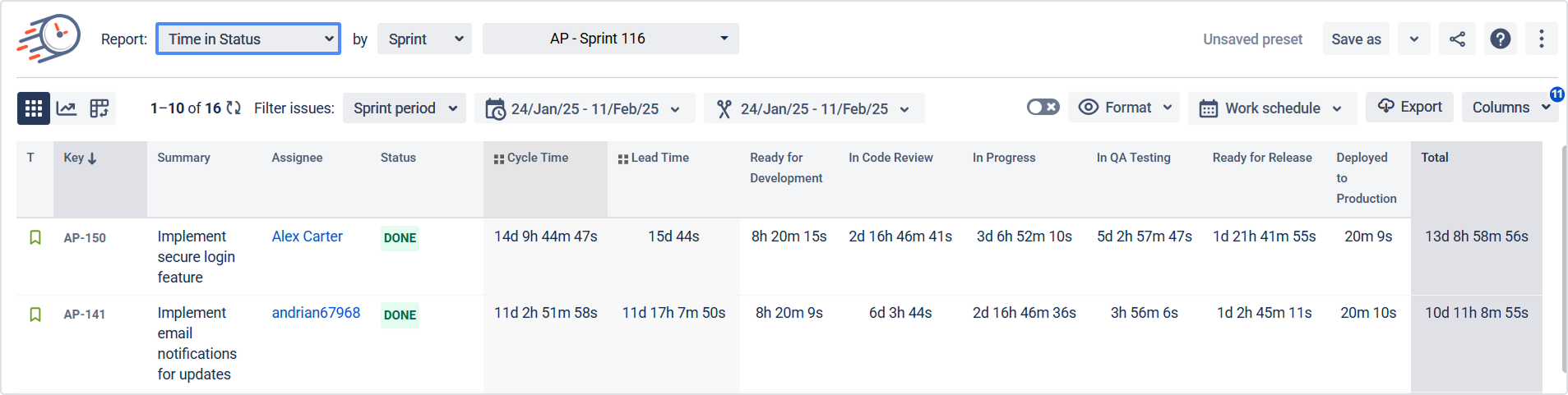Viewport: 1568px width, 395px height.
Task: Click the AP-150 story bookmark icon
Action: click(35, 237)
